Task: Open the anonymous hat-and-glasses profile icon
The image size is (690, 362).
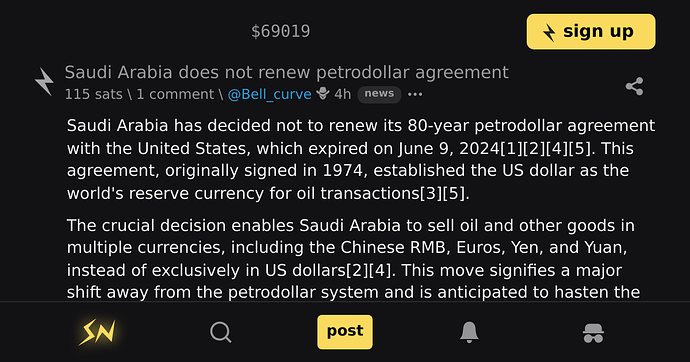Action: 593,333
